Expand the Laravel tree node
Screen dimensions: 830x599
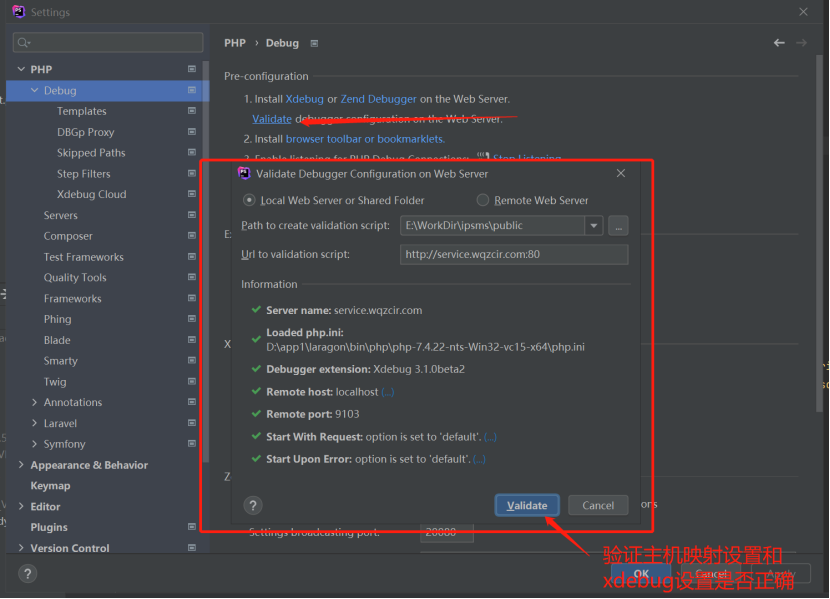[x=34, y=423]
